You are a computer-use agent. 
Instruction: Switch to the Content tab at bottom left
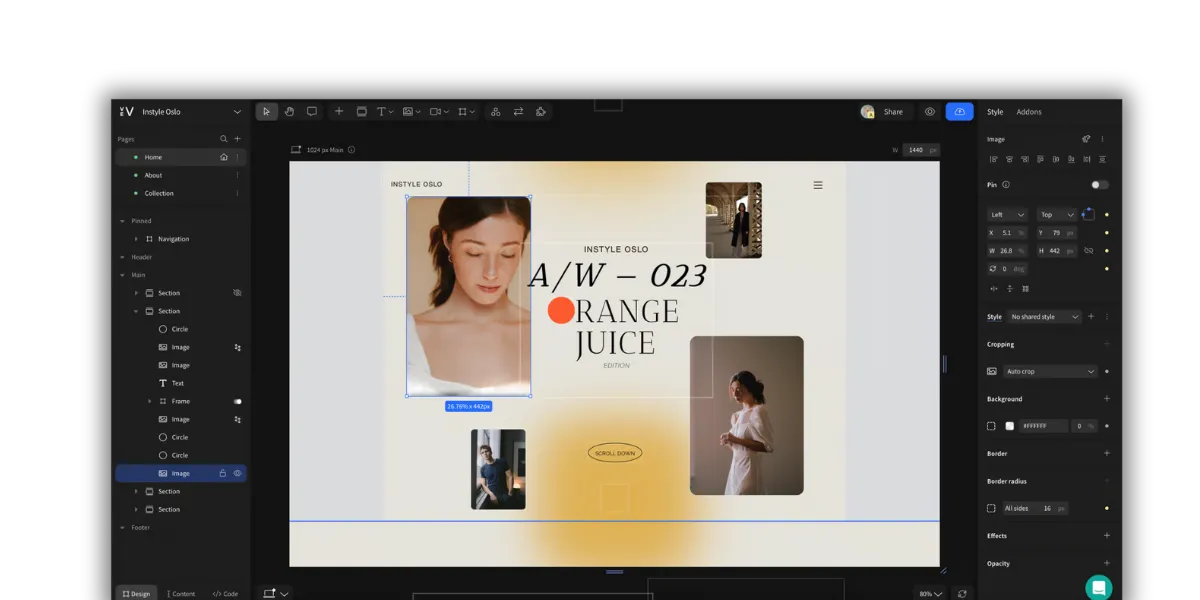tap(182, 593)
